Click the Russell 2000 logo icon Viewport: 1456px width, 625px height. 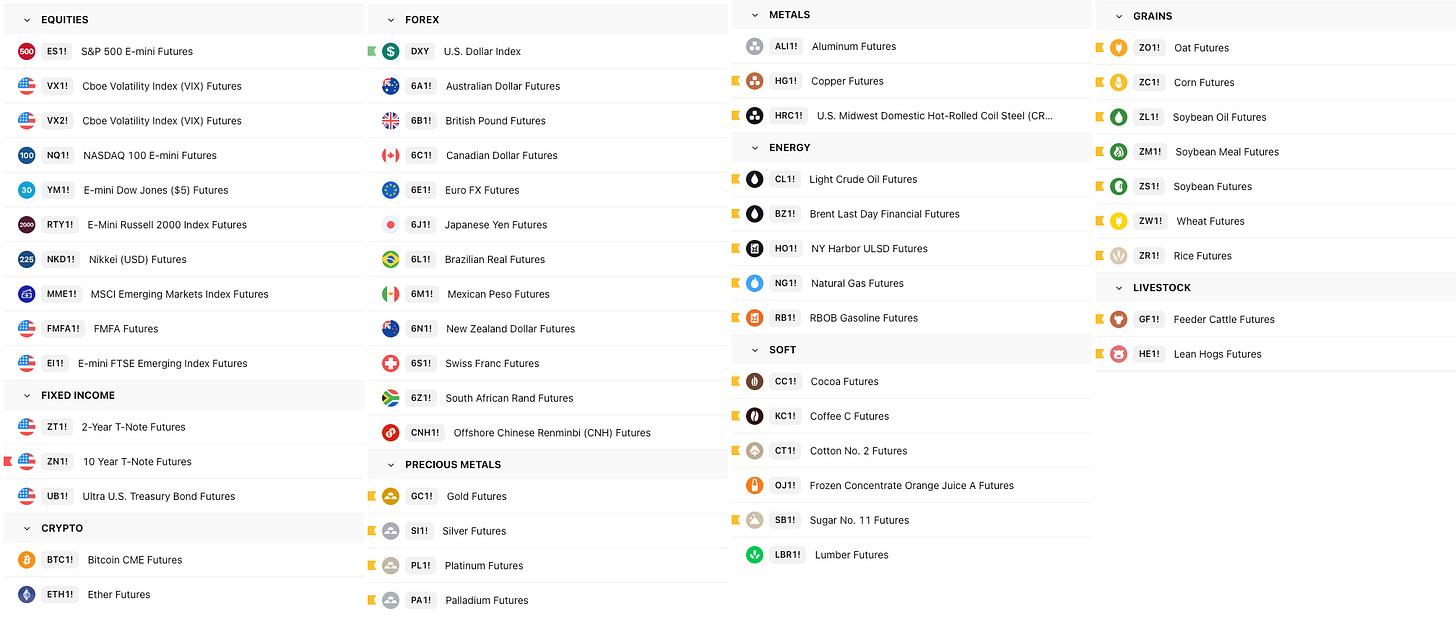27,225
